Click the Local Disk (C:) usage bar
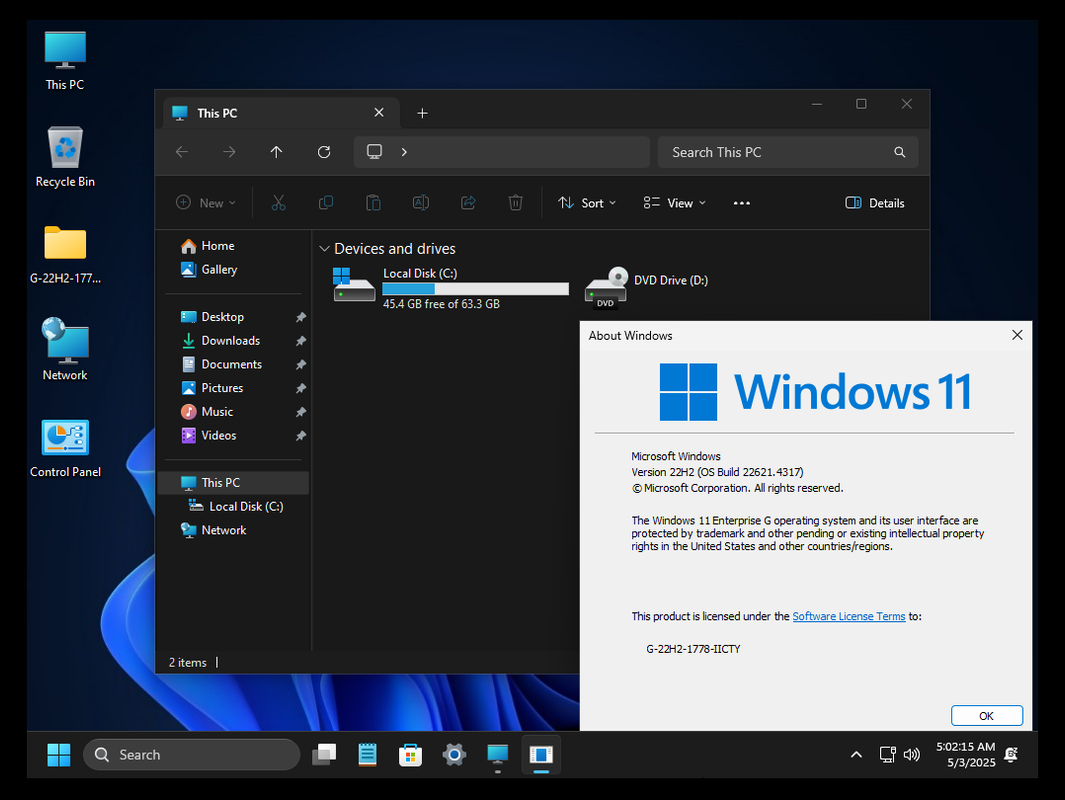The image size is (1065, 800). point(475,289)
